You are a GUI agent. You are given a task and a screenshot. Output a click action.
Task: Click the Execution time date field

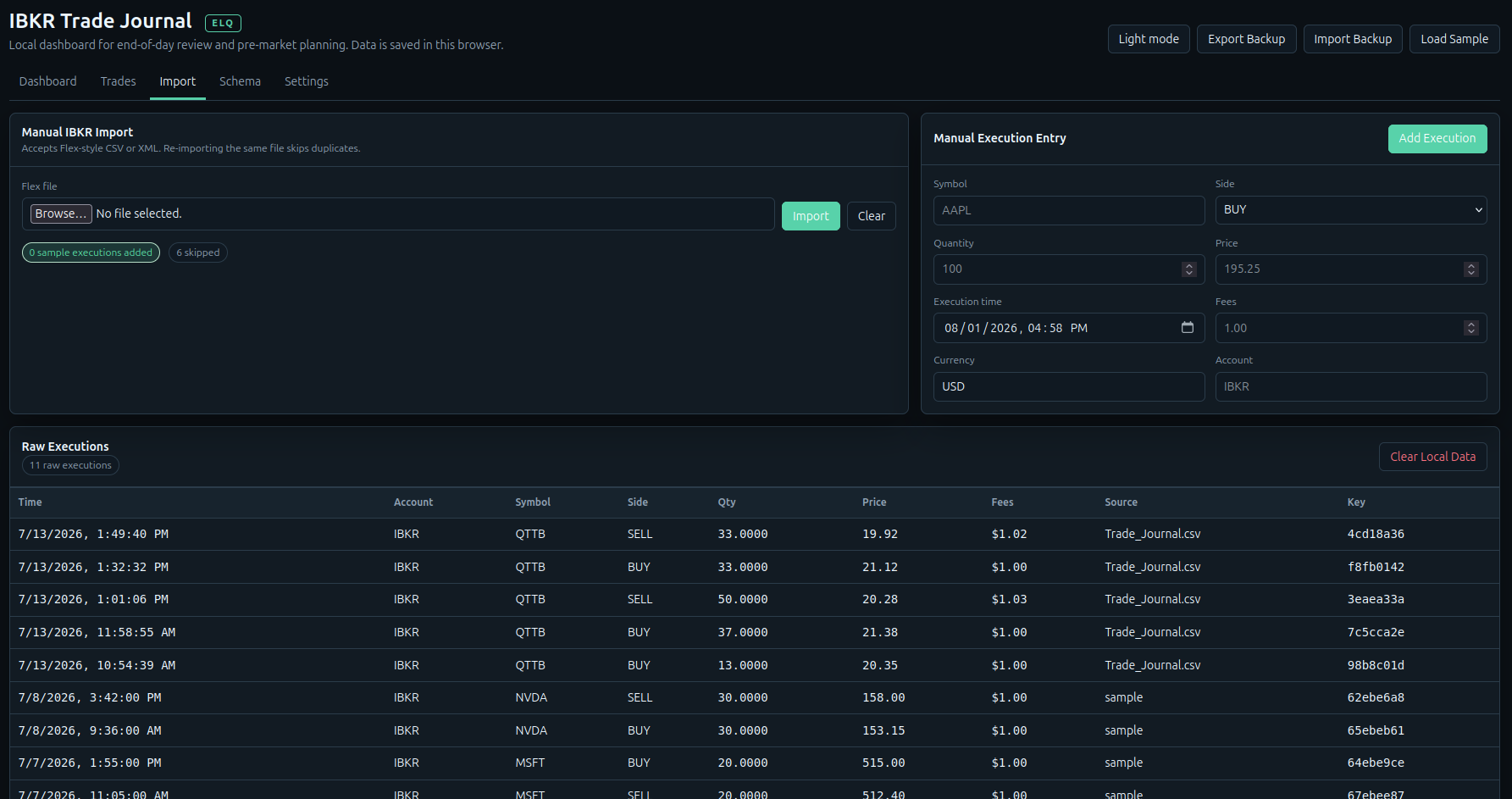pos(1069,328)
